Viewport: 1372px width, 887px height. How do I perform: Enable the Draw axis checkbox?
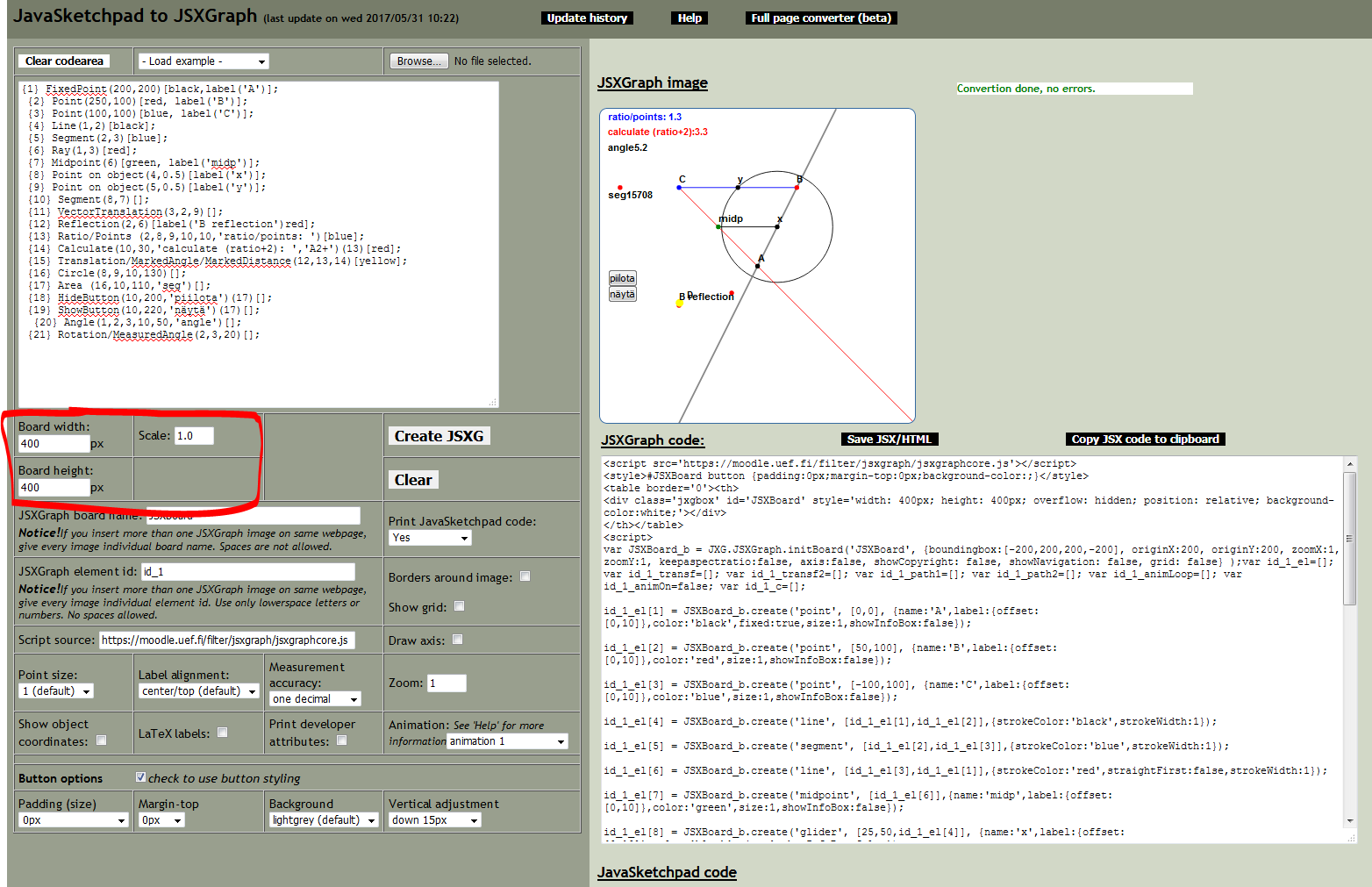[x=457, y=640]
